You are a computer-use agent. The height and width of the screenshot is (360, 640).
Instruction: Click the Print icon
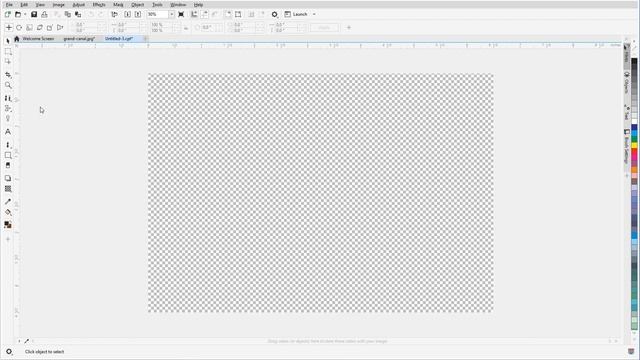coord(44,14)
